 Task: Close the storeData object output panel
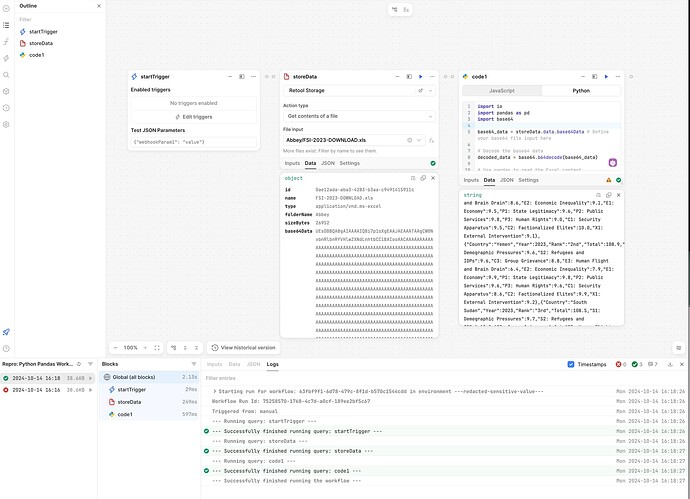pos(433,178)
